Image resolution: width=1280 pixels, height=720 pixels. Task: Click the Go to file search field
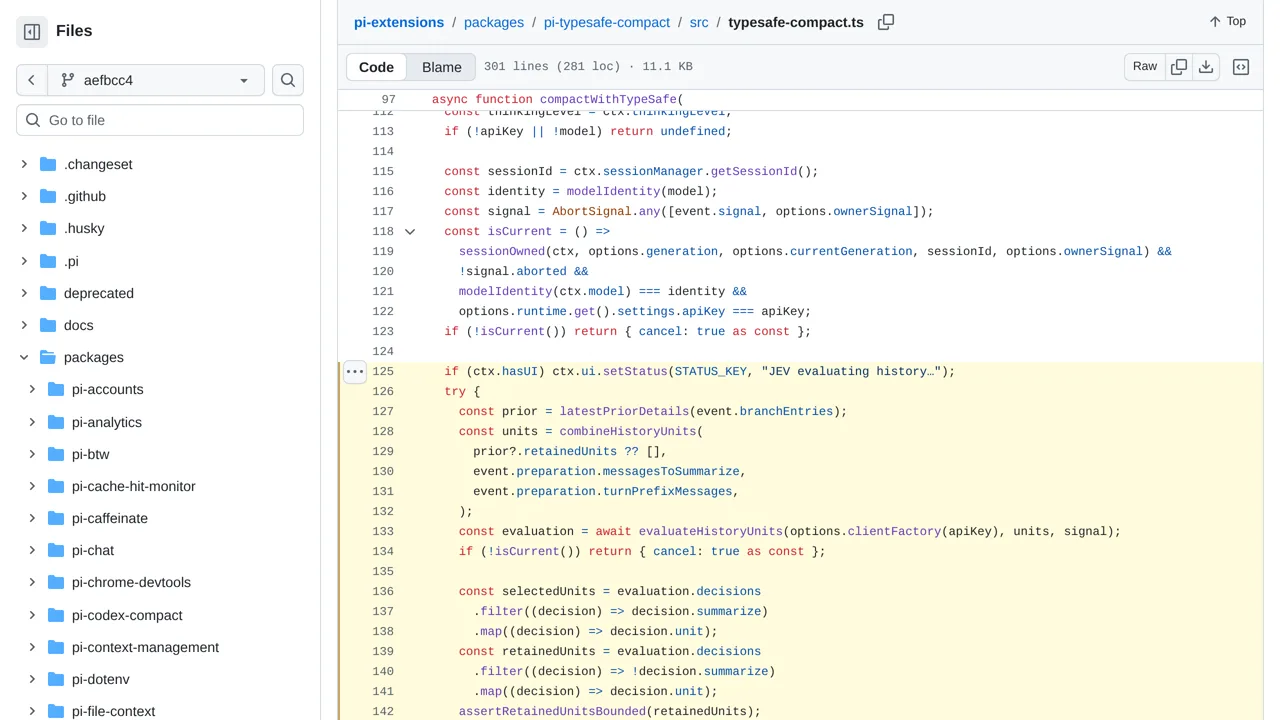pyautogui.click(x=160, y=120)
